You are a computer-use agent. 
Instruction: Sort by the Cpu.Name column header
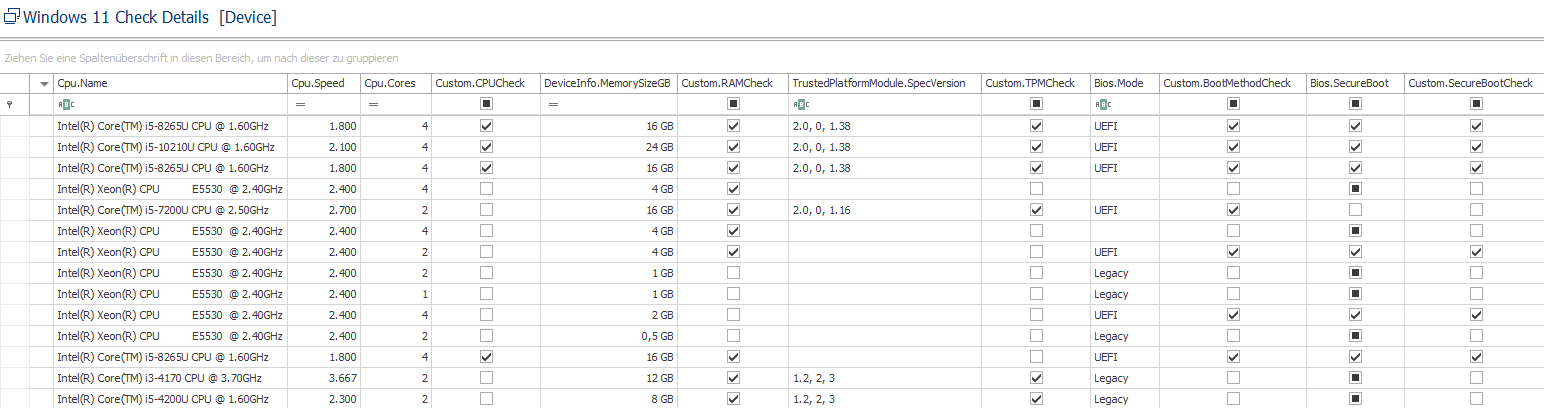pyautogui.click(x=170, y=83)
